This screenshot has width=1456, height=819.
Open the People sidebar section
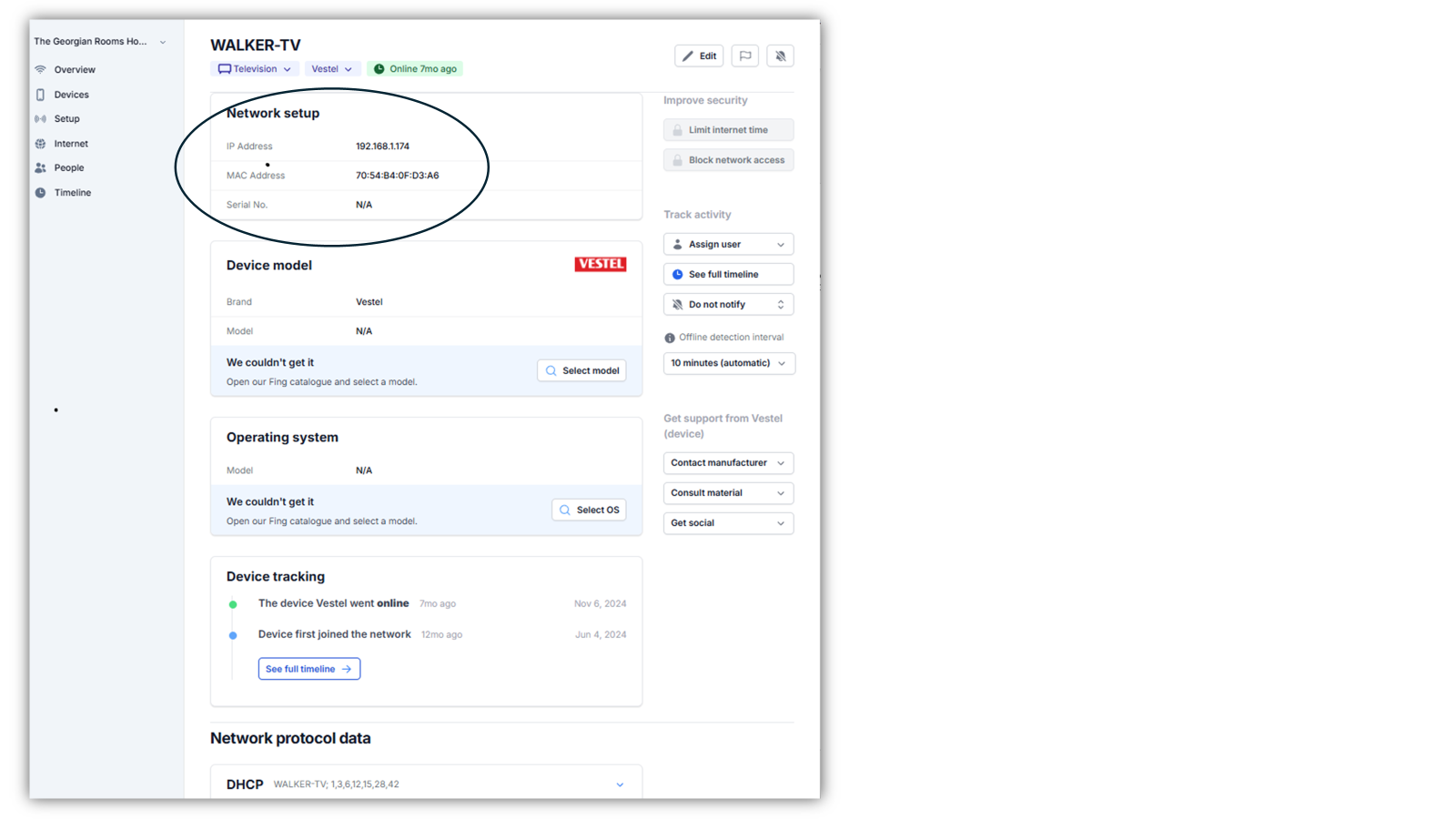(68, 168)
